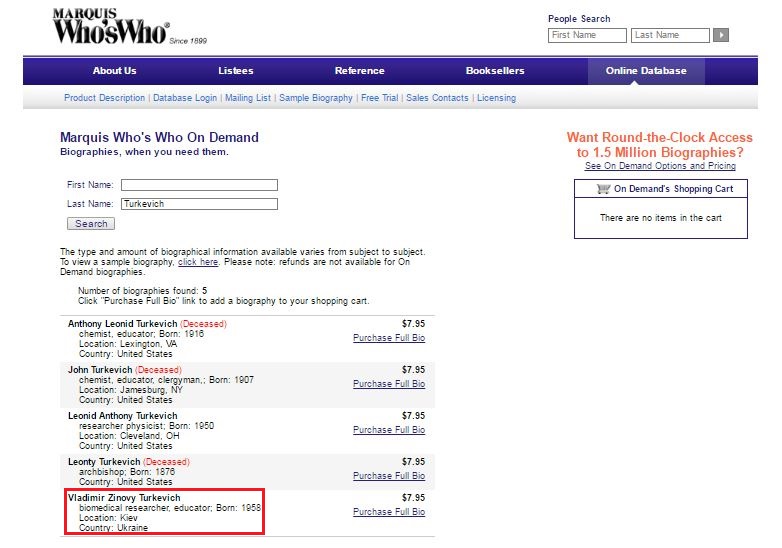Open See On Demand Options and Pricing
Viewport: 782px width, 548px height.
tap(660, 166)
